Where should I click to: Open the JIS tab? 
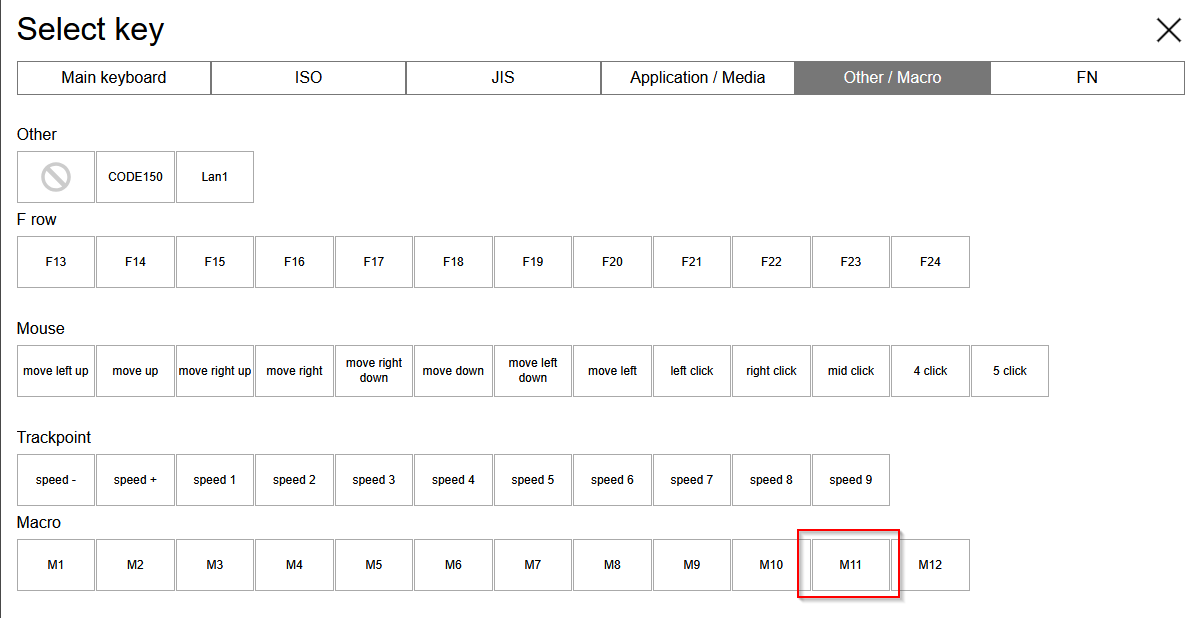(503, 78)
